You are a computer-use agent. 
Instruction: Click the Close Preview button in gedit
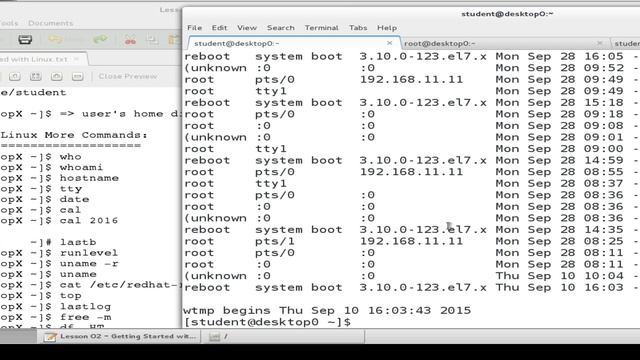(x=127, y=76)
